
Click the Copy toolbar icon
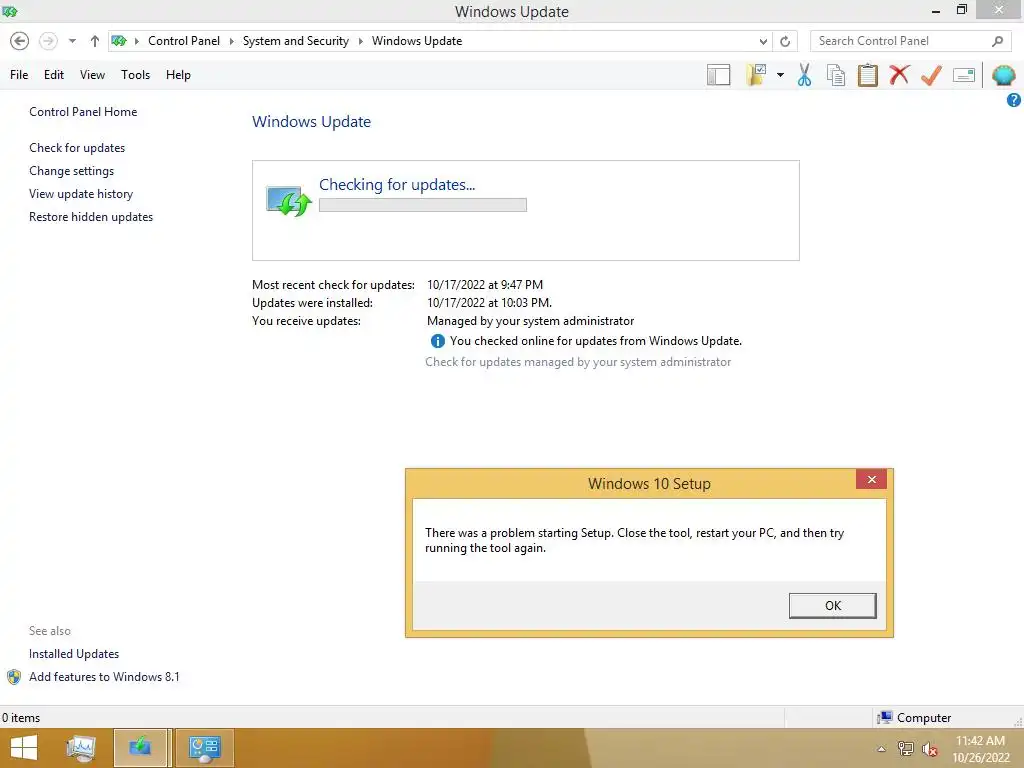coord(836,75)
